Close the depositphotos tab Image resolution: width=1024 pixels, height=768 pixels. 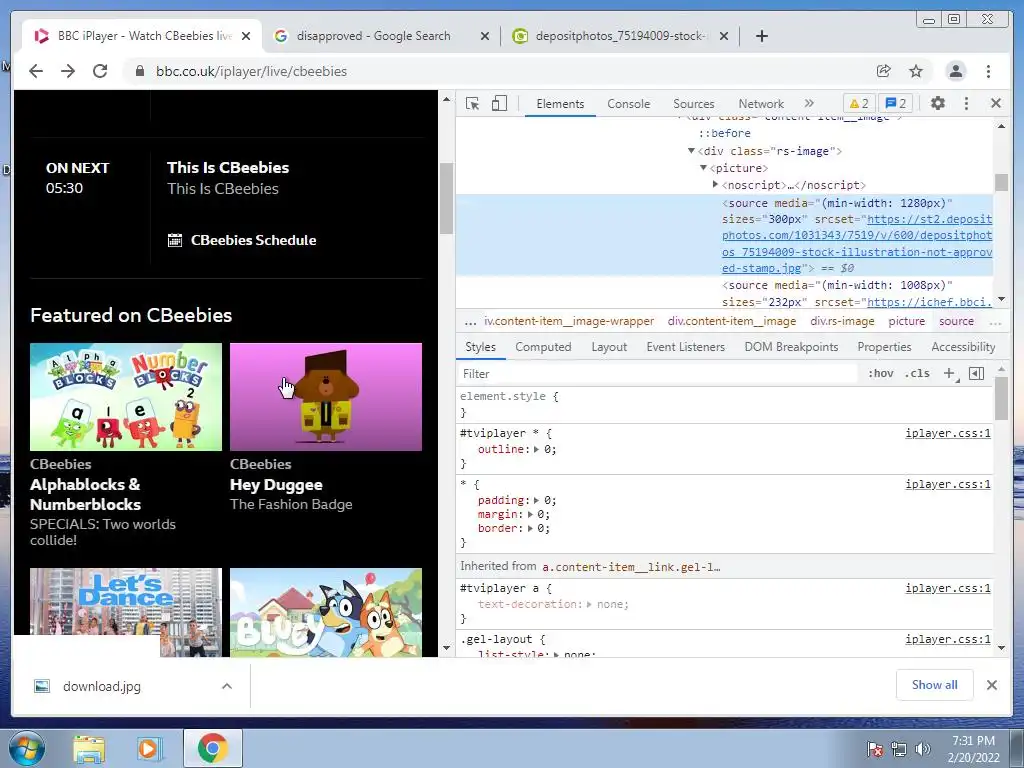pyautogui.click(x=724, y=36)
